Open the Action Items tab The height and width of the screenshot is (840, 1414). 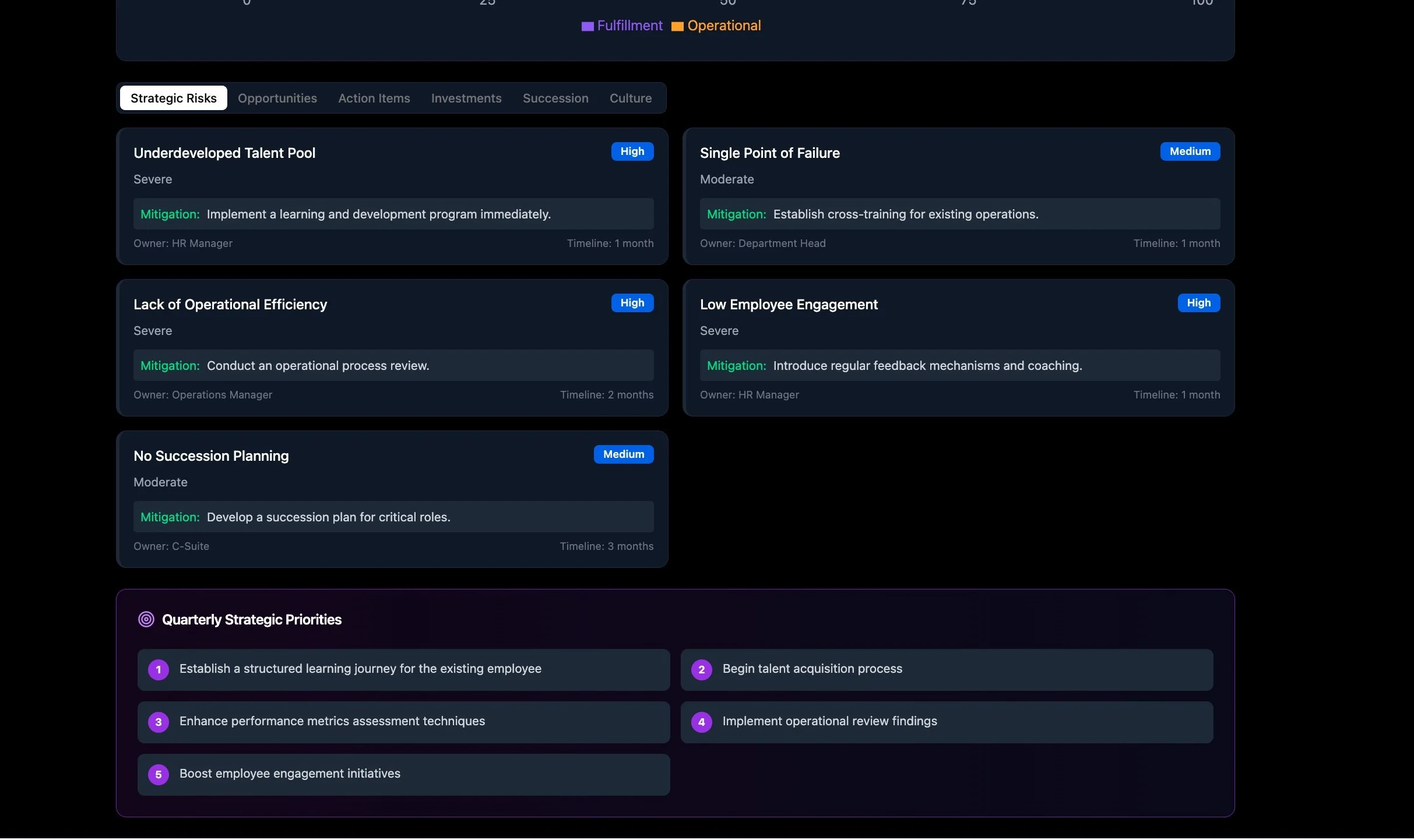374,98
